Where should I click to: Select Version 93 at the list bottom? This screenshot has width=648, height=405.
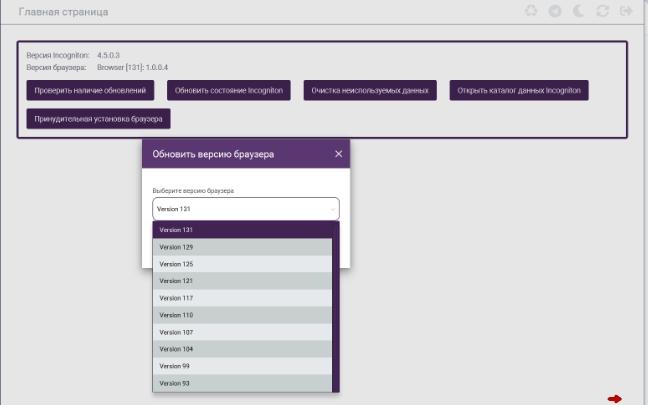[x=242, y=383]
